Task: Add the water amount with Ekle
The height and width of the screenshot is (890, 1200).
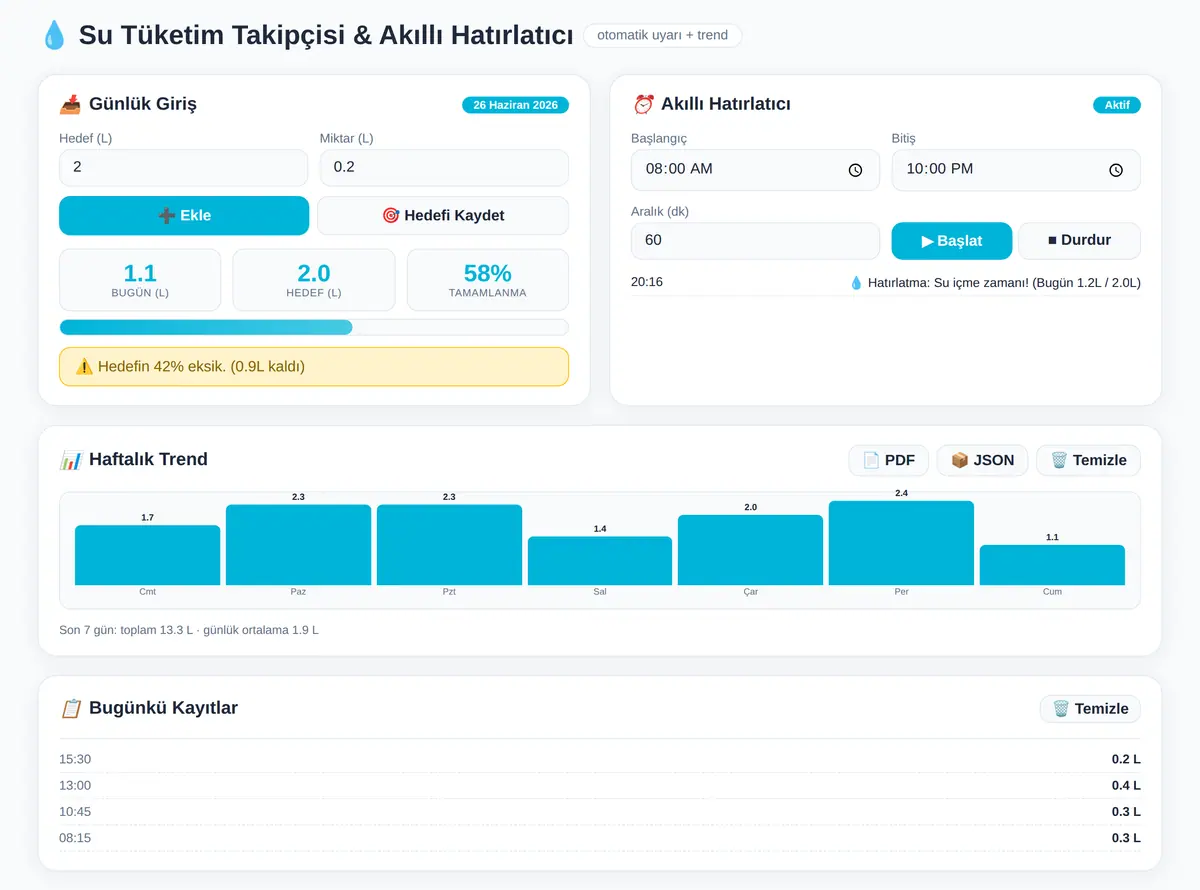Action: click(x=184, y=215)
